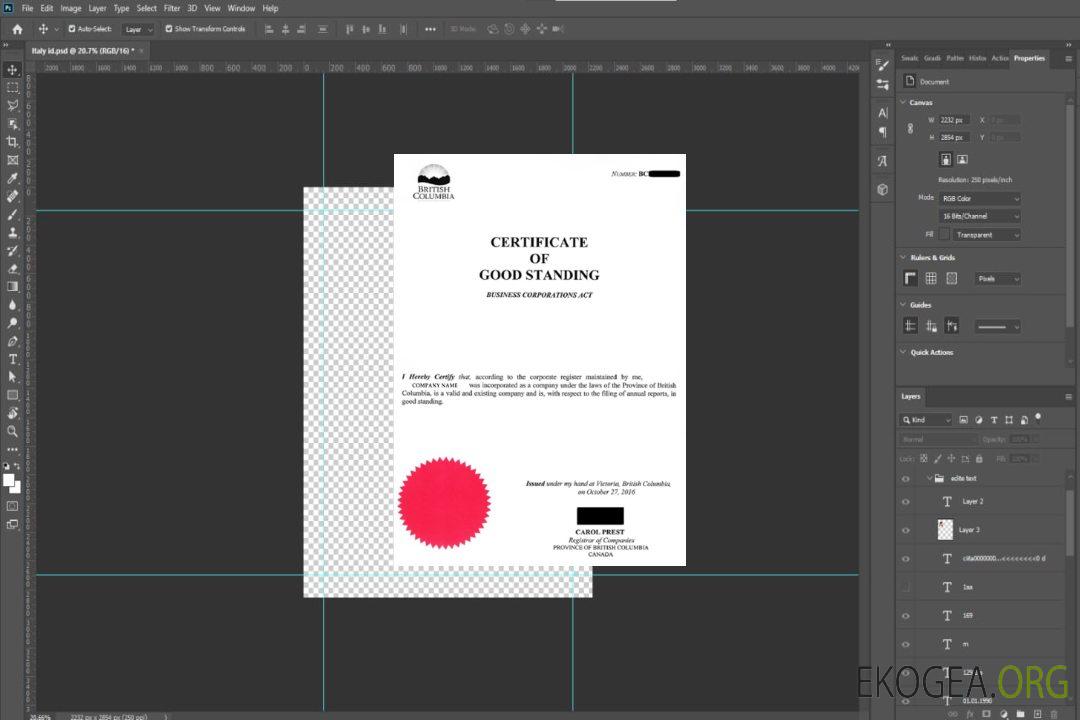The height and width of the screenshot is (720, 1080).
Task: Toggle the Auto-Select checkbox
Action: click(72, 29)
